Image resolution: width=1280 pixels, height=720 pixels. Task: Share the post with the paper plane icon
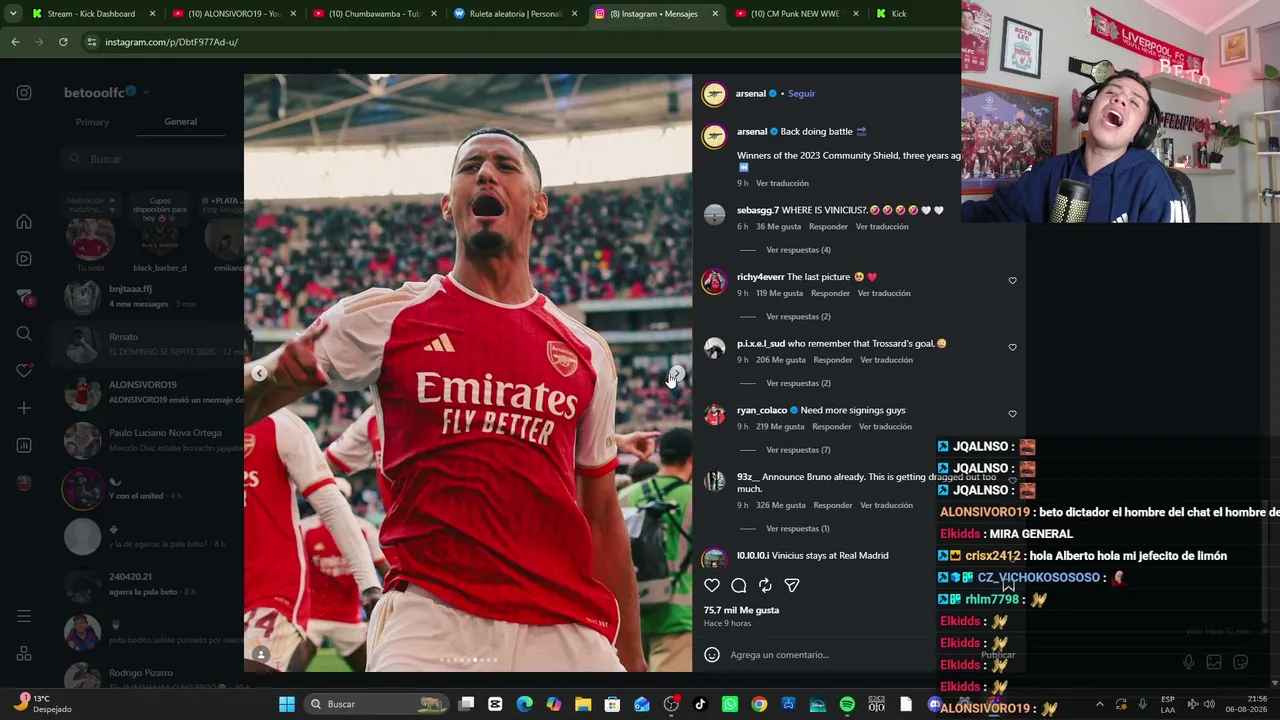click(792, 585)
